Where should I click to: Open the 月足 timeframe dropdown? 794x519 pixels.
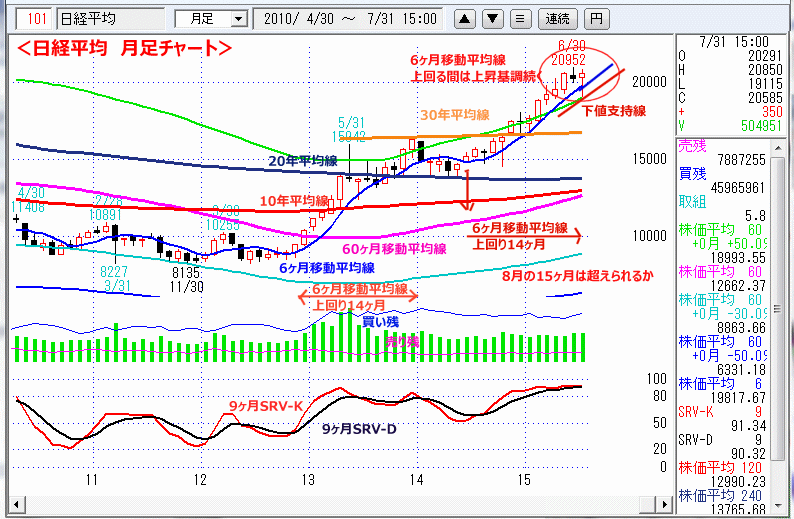[x=239, y=20]
